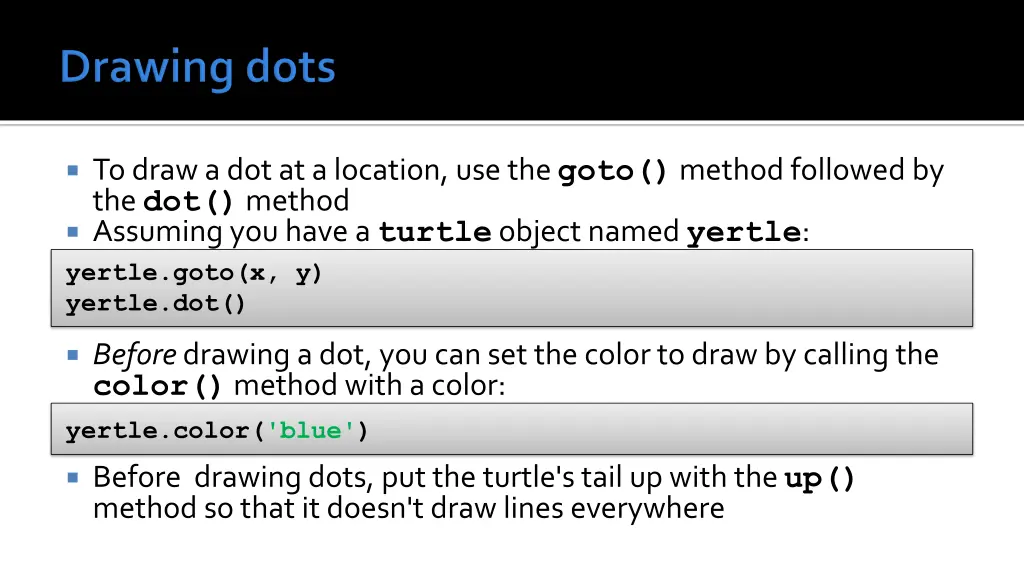Click the bold 'goto()' in first bullet

pyautogui.click(x=612, y=171)
